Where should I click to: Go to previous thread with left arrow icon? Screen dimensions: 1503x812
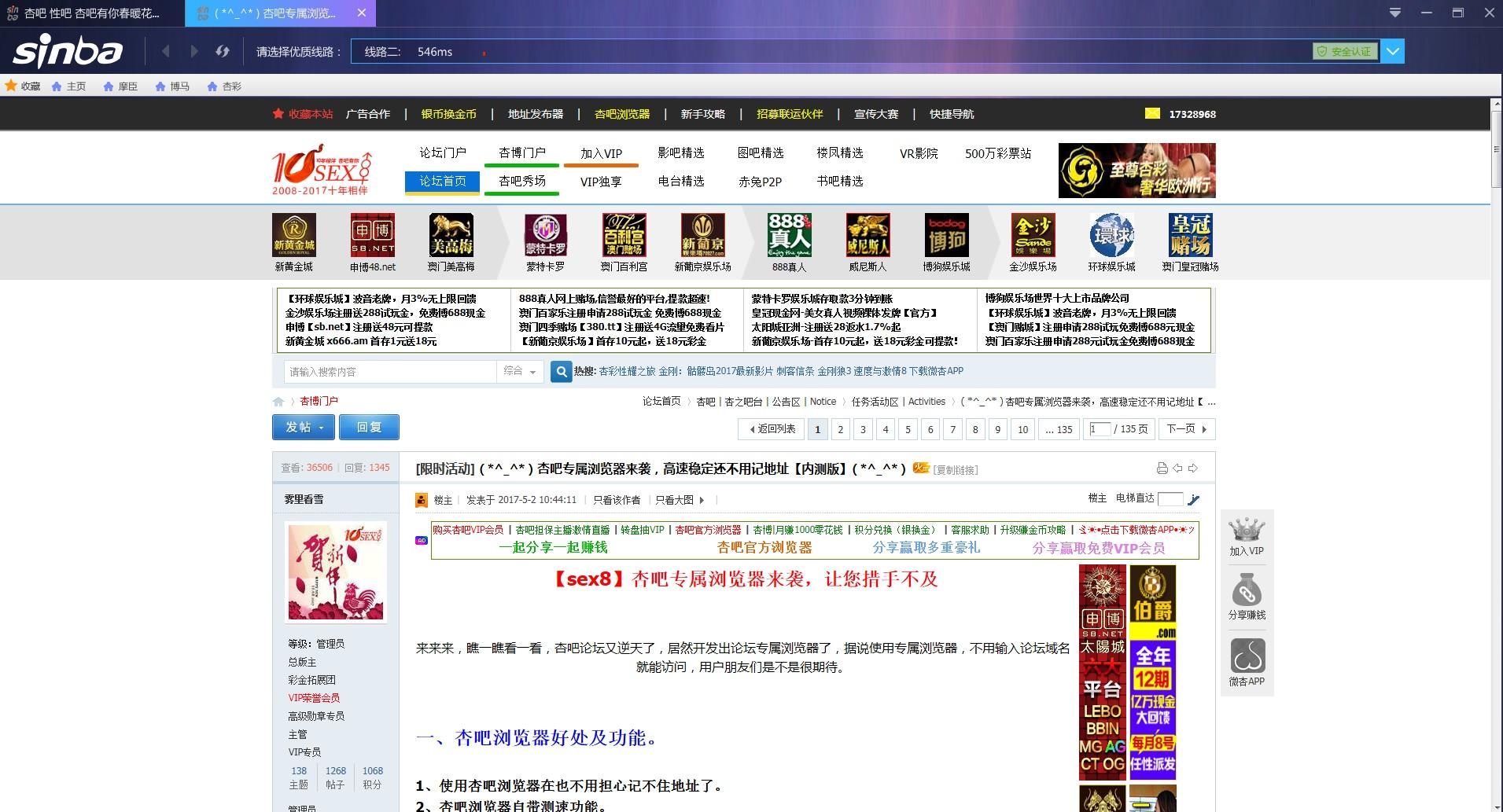pyautogui.click(x=1177, y=468)
